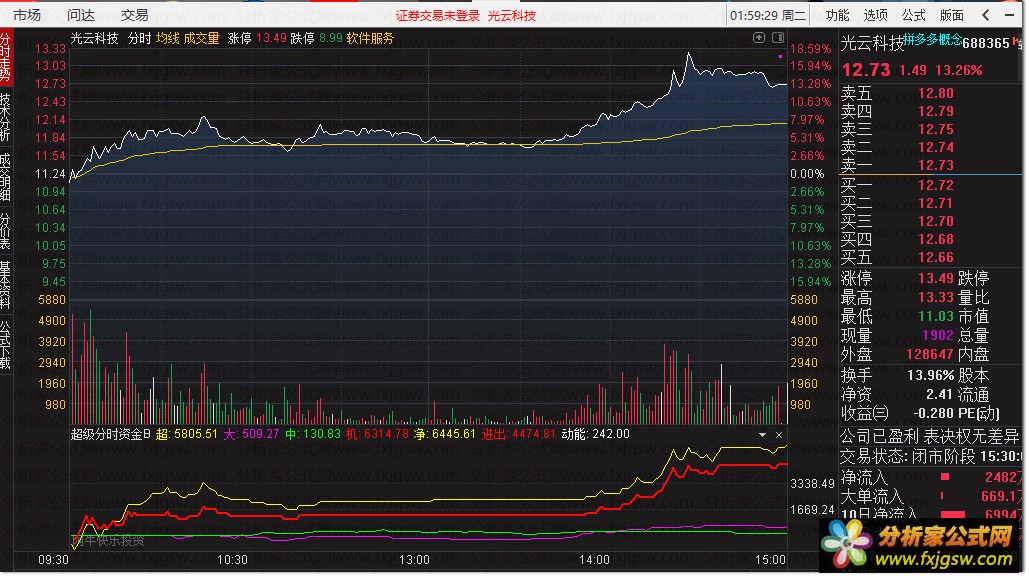Screen dimensions: 1029x576
Task: Click the clock showing 01:59:29 周二
Action: pyautogui.click(x=768, y=15)
